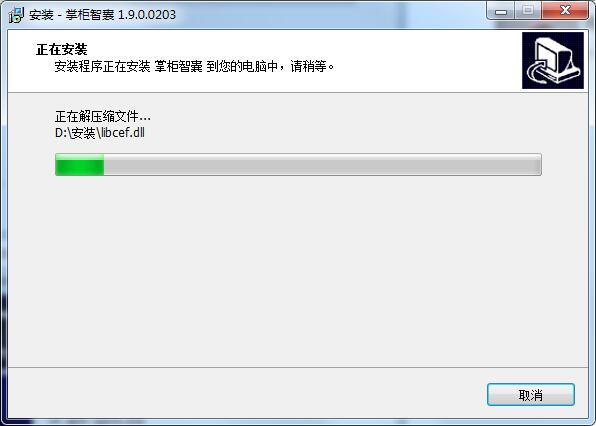Viewport: 596px width, 426px height.
Task: Click the D:\安装\libcef.dll file path text
Action: point(100,133)
